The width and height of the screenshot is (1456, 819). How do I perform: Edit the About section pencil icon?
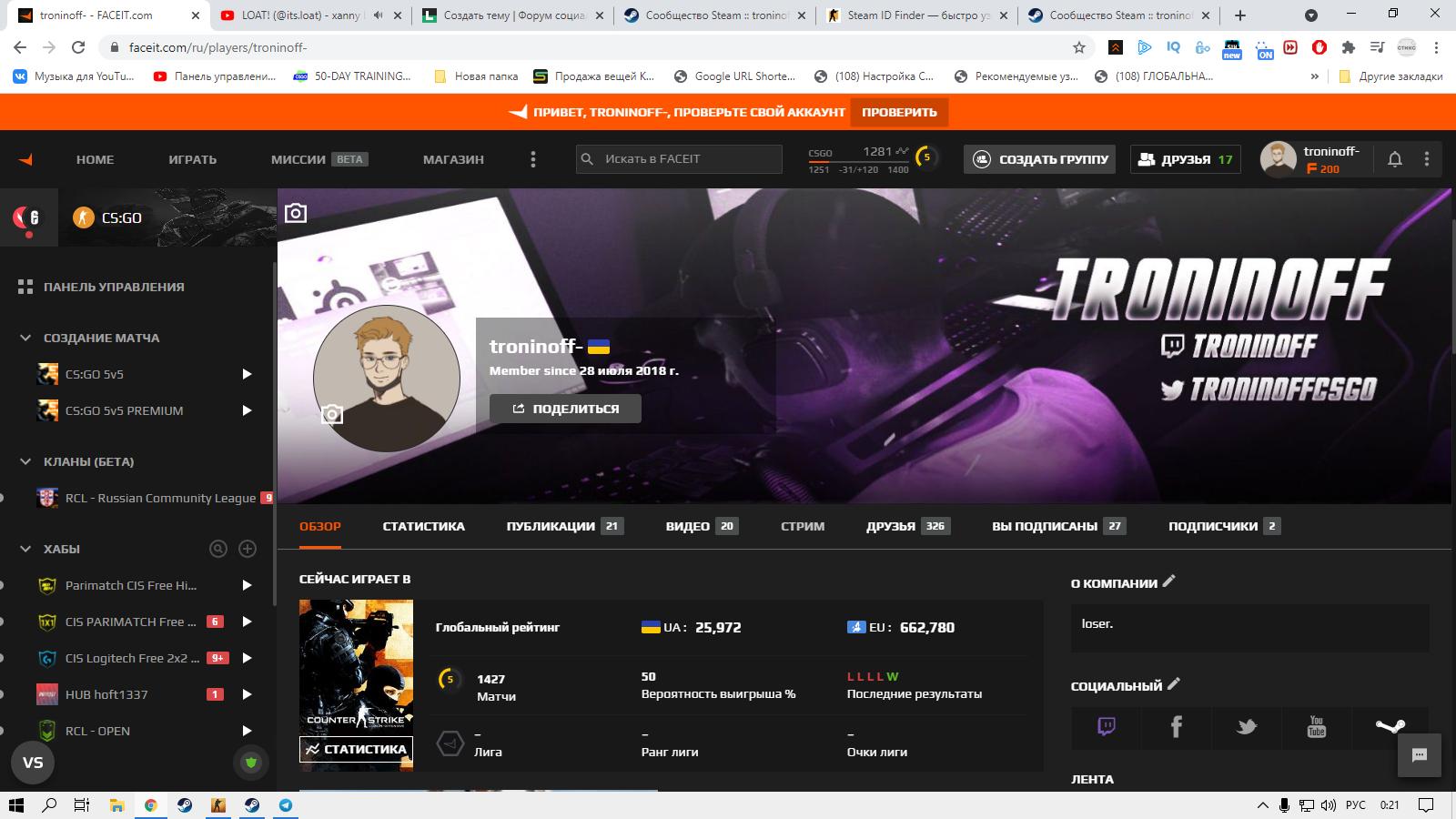pos(1169,581)
